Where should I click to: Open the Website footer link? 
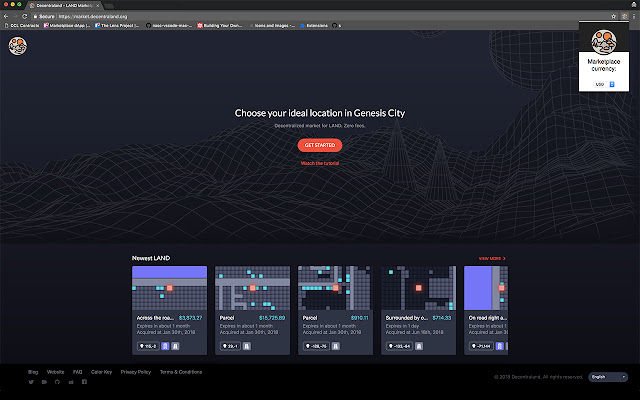[56, 372]
